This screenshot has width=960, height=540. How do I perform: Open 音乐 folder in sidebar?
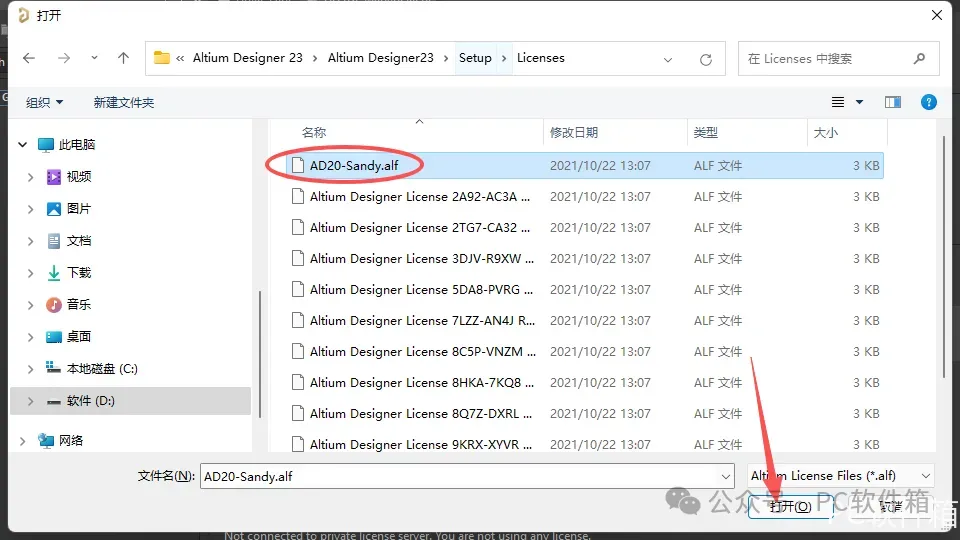coord(79,304)
